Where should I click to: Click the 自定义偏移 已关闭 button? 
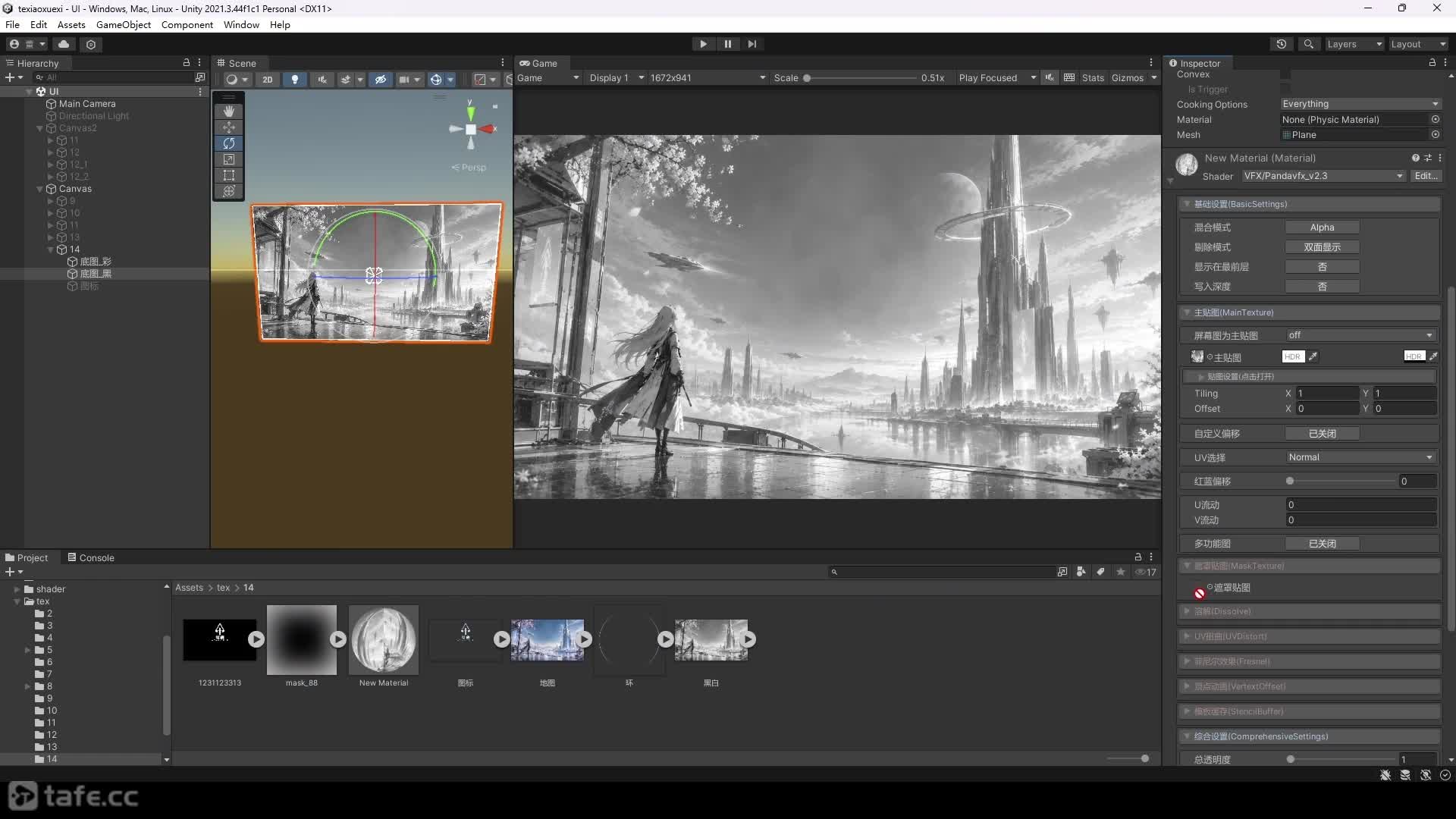[1322, 434]
